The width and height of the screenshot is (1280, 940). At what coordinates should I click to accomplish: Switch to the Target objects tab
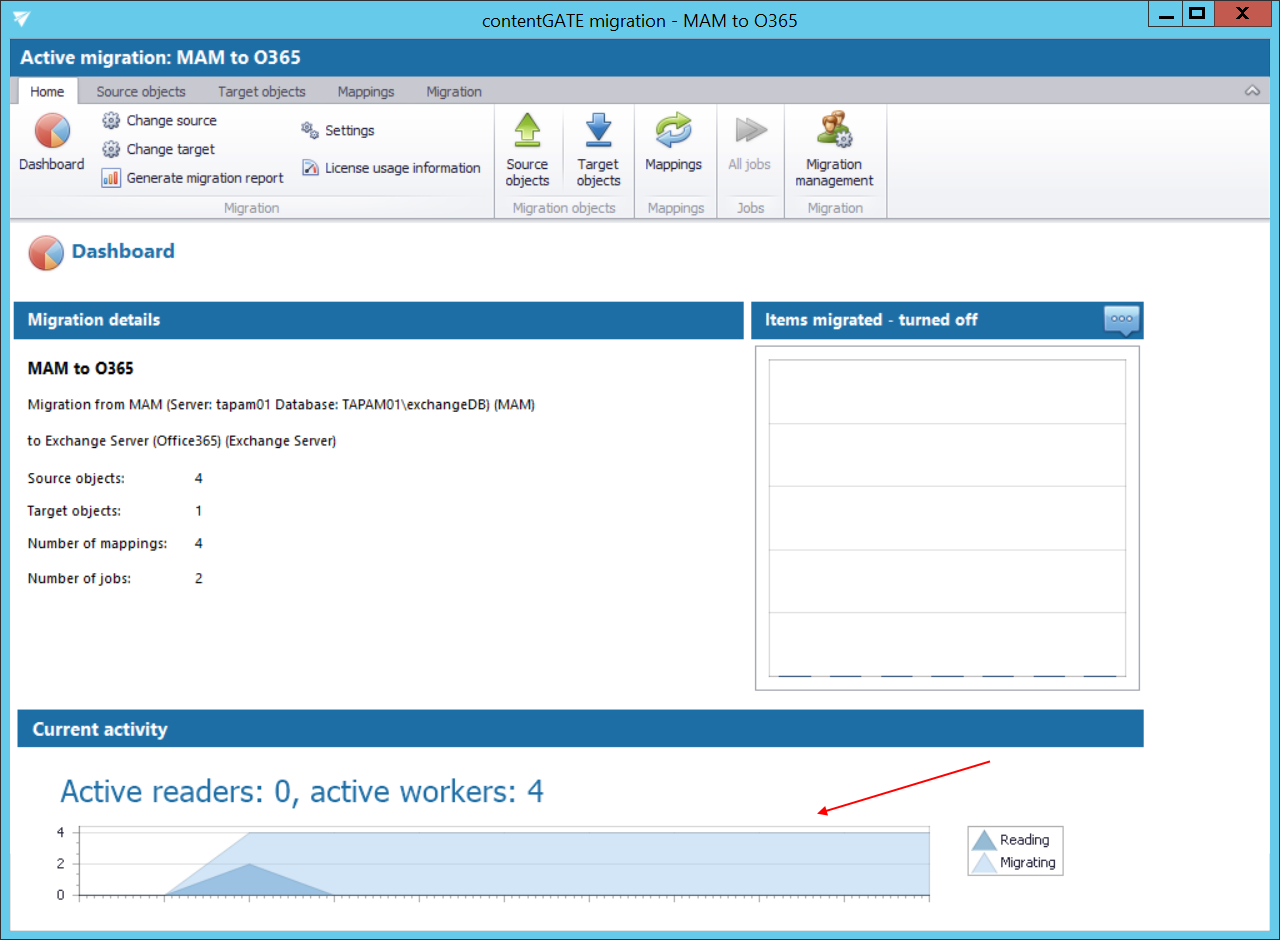click(x=262, y=91)
